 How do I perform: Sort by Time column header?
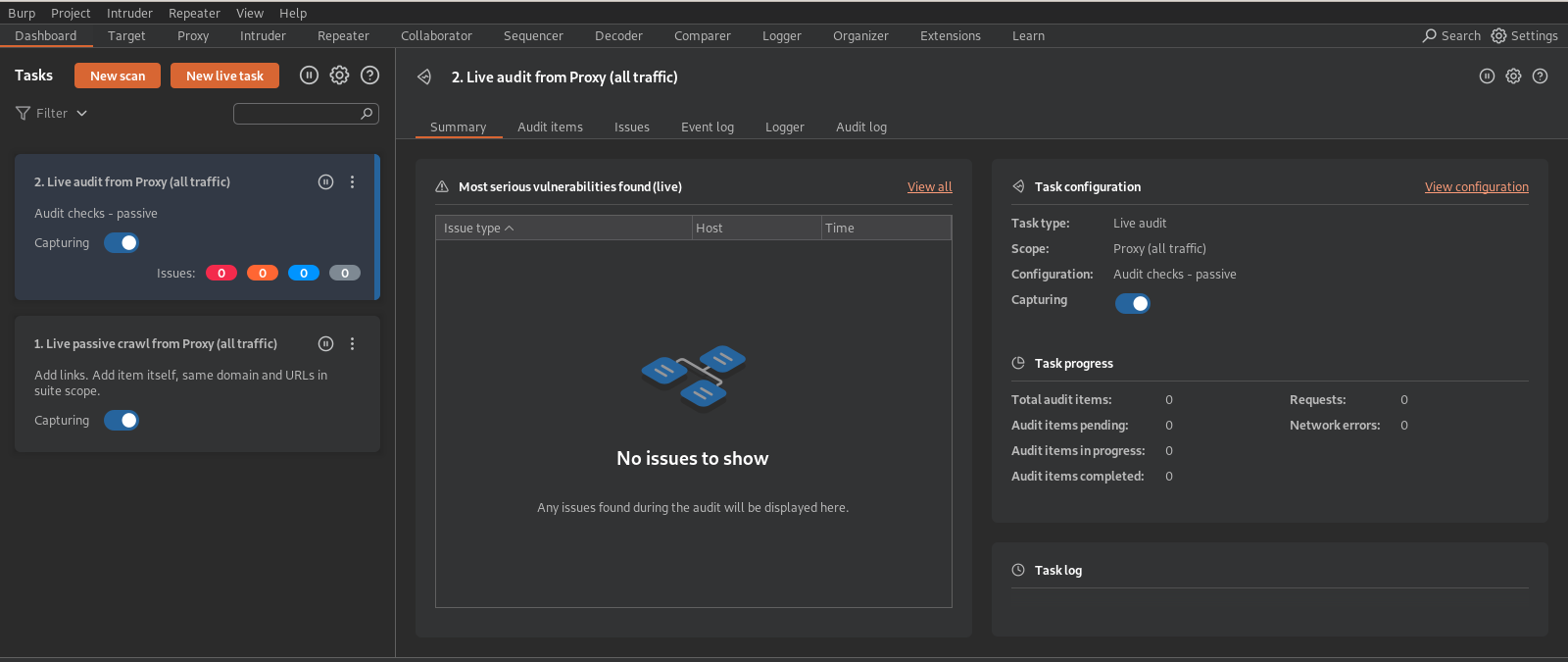point(886,229)
